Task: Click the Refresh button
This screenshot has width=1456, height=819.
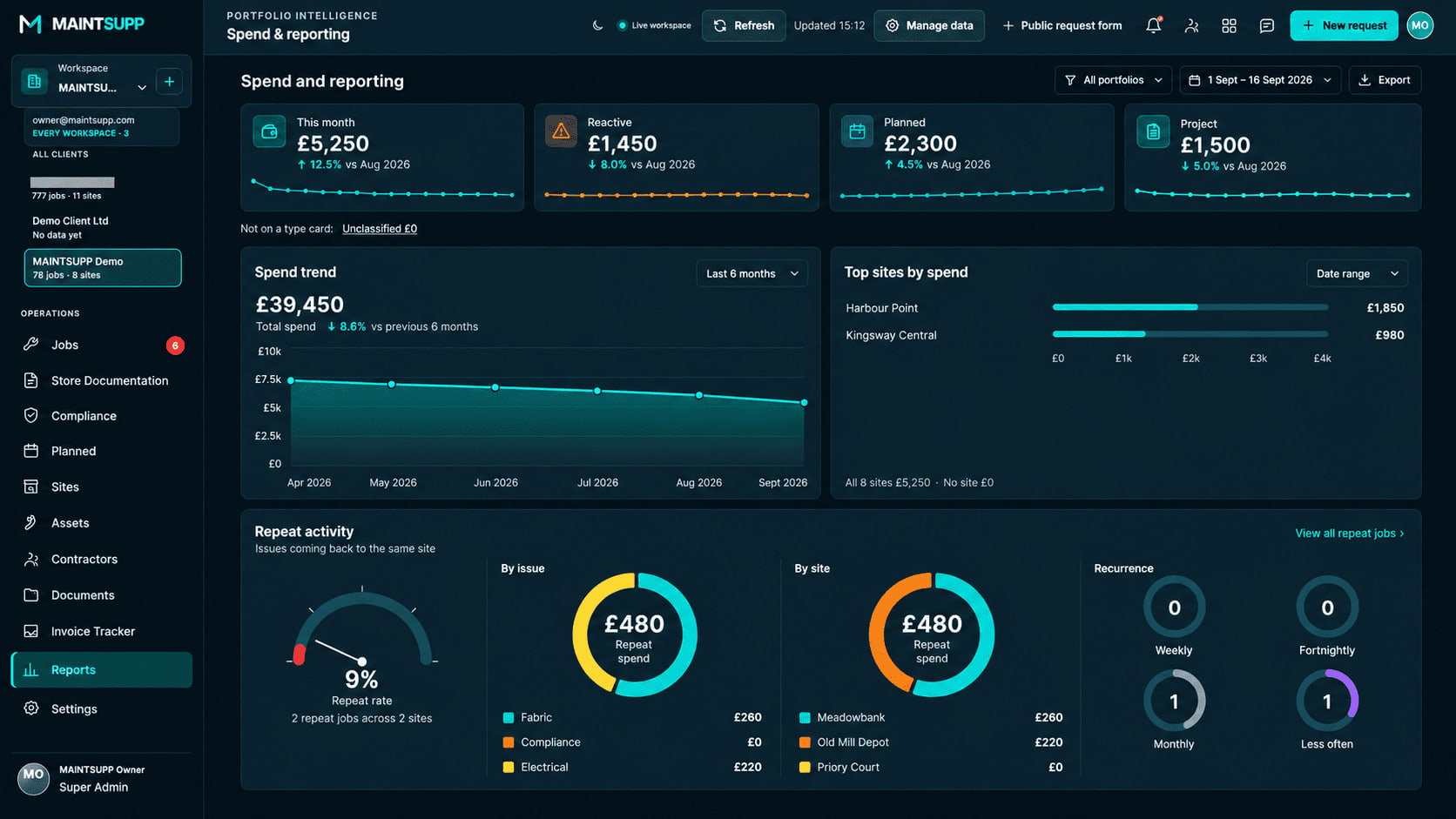Action: point(744,25)
